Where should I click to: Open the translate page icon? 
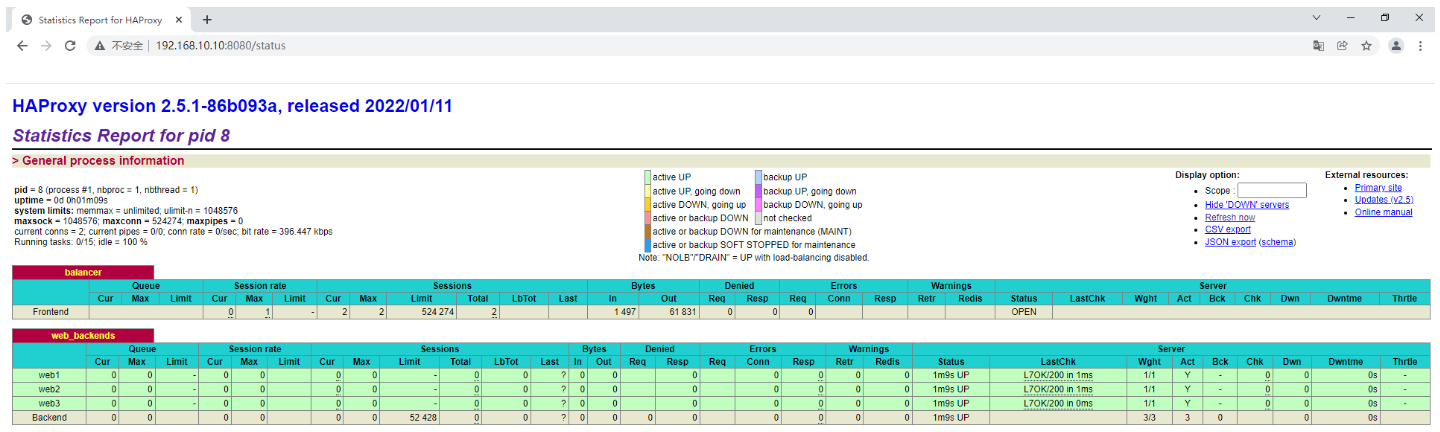(1318, 46)
